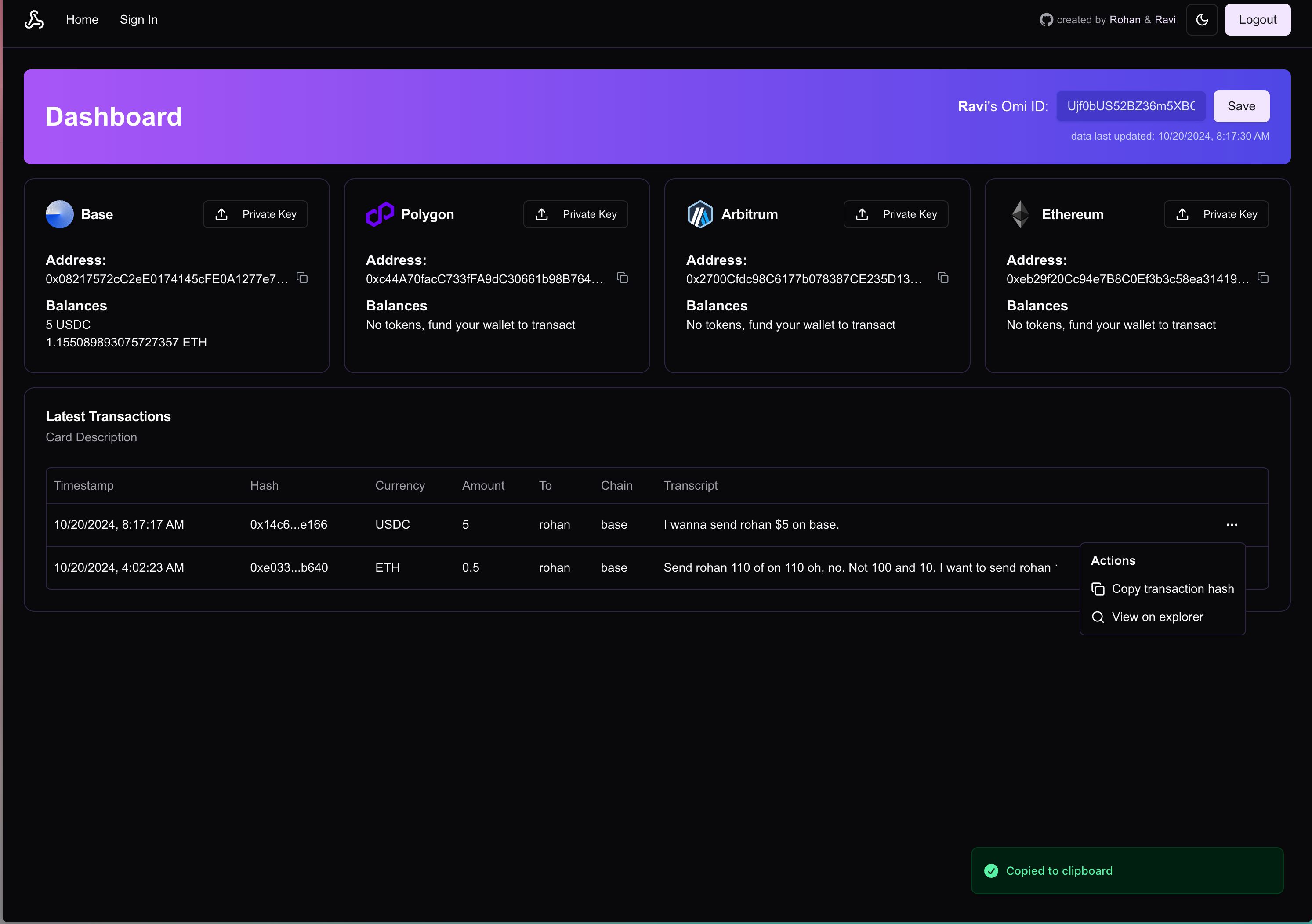The height and width of the screenshot is (924, 1312).
Task: Click the Polygon address 0xc44A70facC733...
Action: click(485, 279)
